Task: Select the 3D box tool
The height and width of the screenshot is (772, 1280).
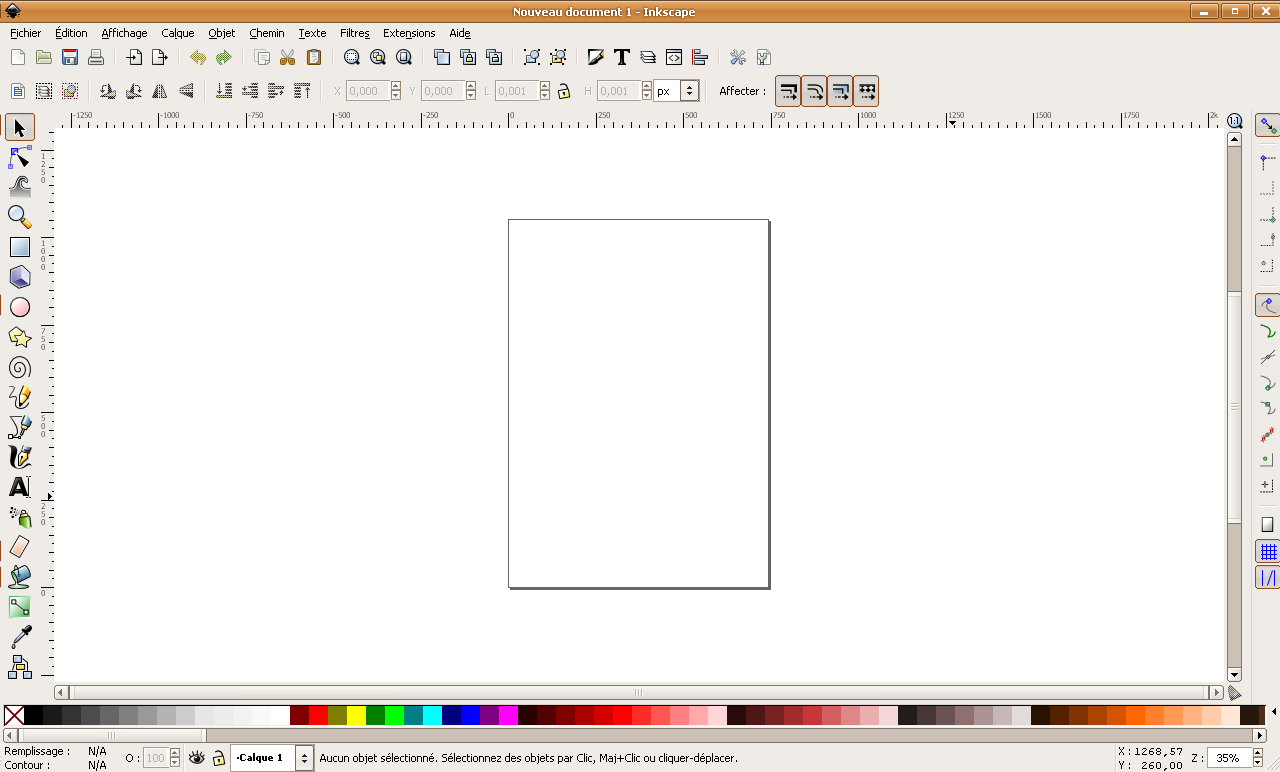Action: pos(19,277)
